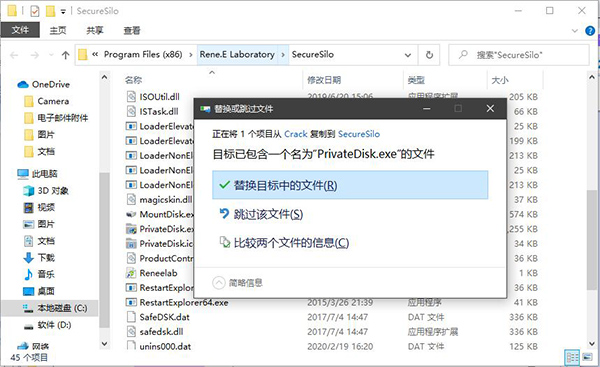Open 网络 in navigation pane
Image resolution: width=600 pixels, height=367 pixels.
(40, 346)
